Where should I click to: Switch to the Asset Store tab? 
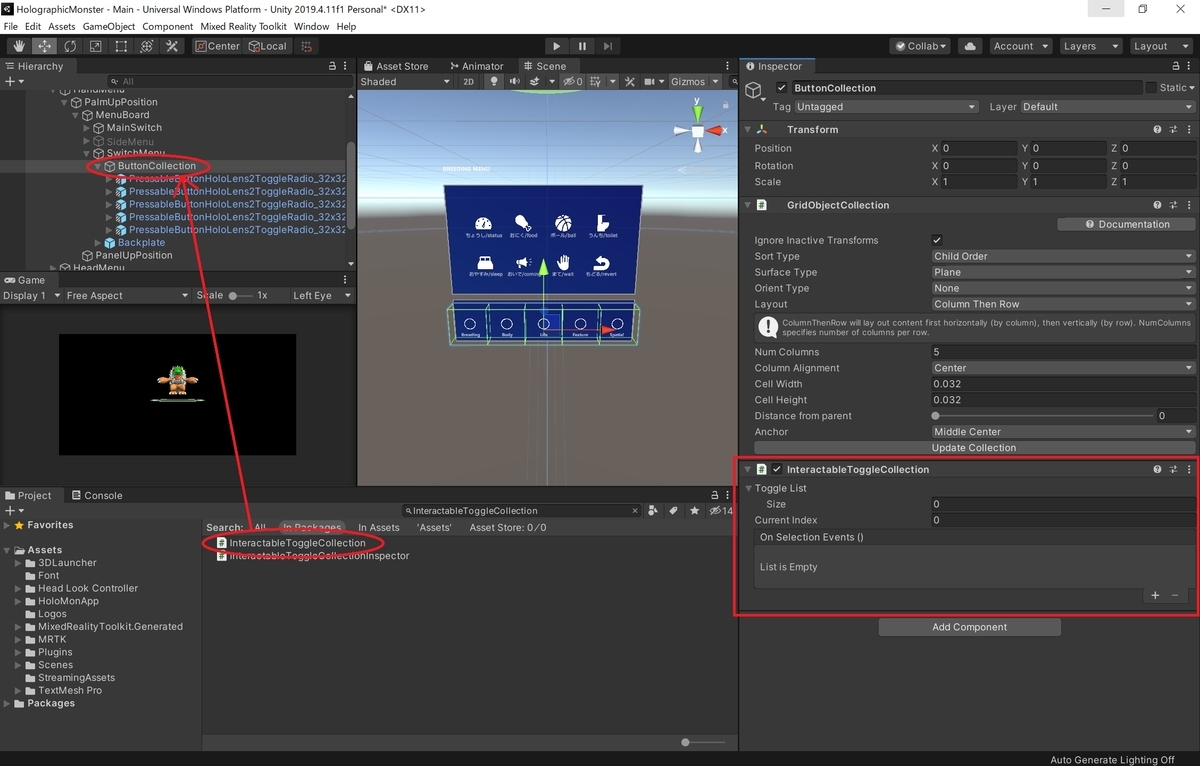tap(395, 66)
